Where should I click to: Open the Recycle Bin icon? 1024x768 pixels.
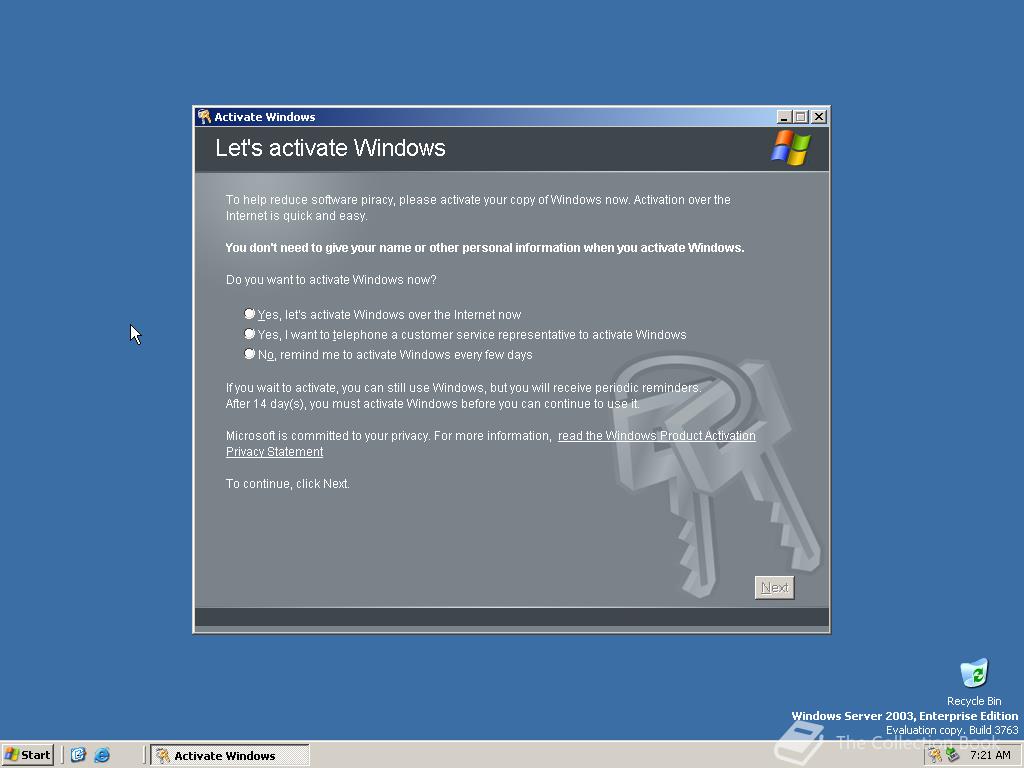(974, 682)
